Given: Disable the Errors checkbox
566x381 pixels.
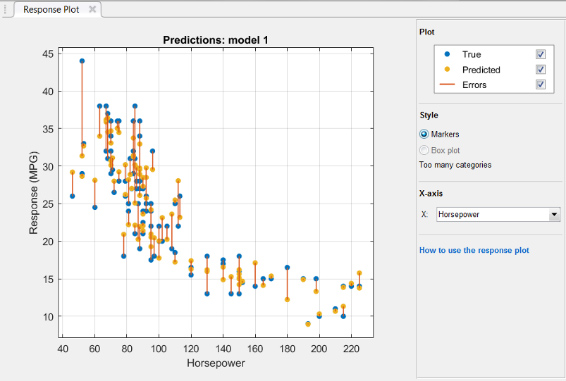Looking at the screenshot, I should click(540, 85).
